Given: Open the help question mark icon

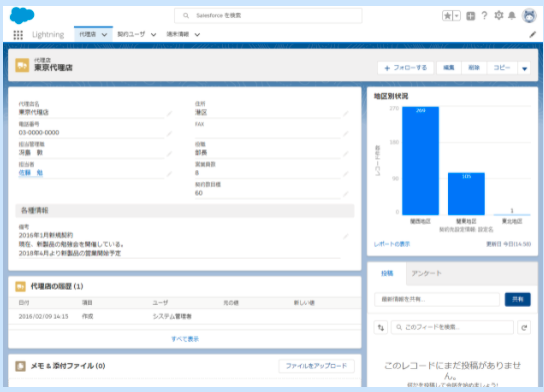Looking at the screenshot, I should (x=484, y=16).
